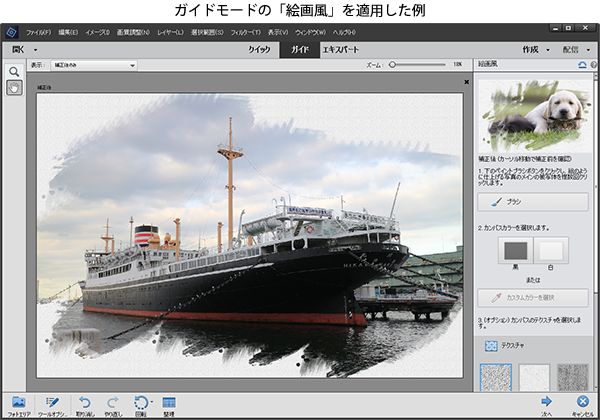Click the ブラシ (Brush) button
The height and width of the screenshot is (420, 600).
533,202
